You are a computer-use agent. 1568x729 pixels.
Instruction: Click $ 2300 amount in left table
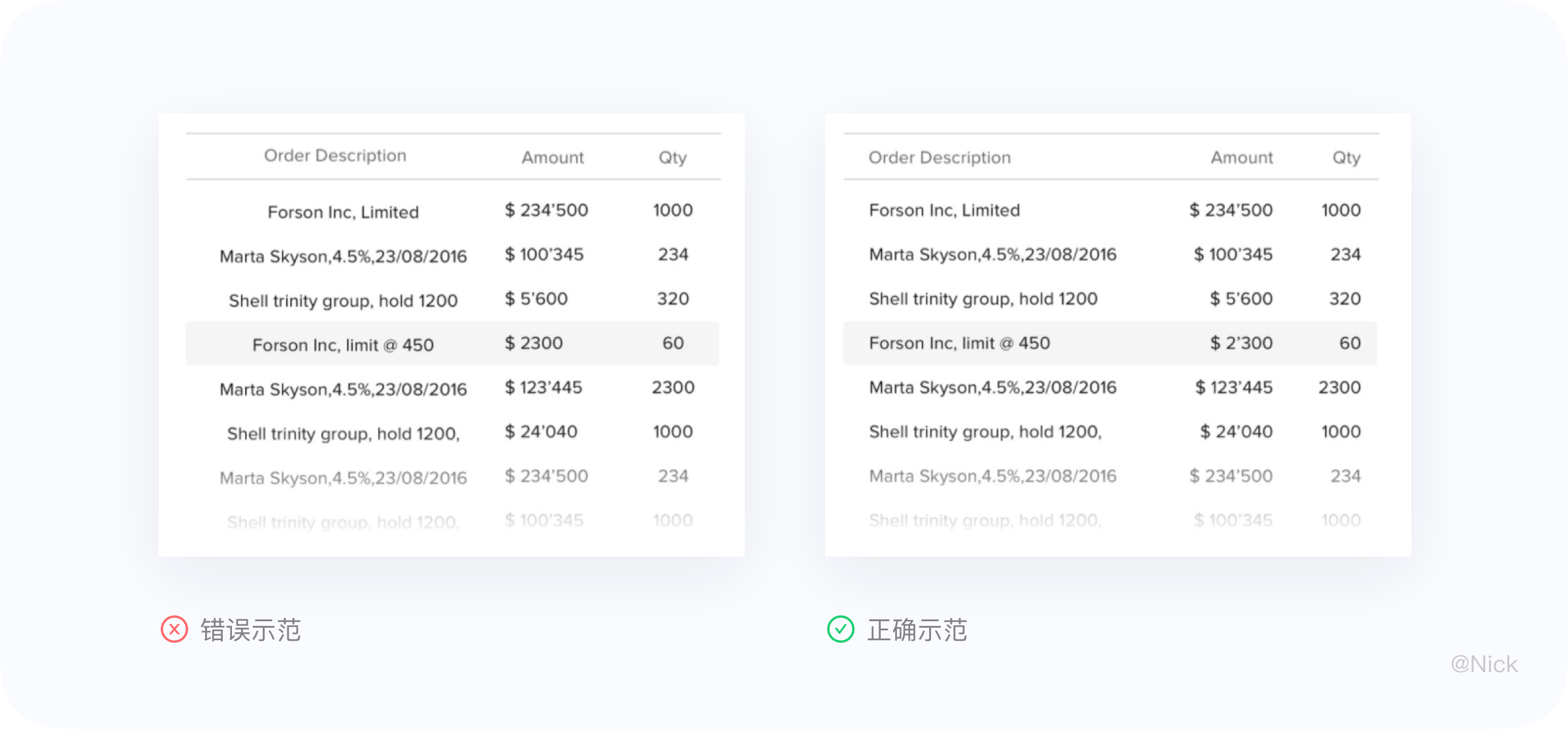point(533,343)
